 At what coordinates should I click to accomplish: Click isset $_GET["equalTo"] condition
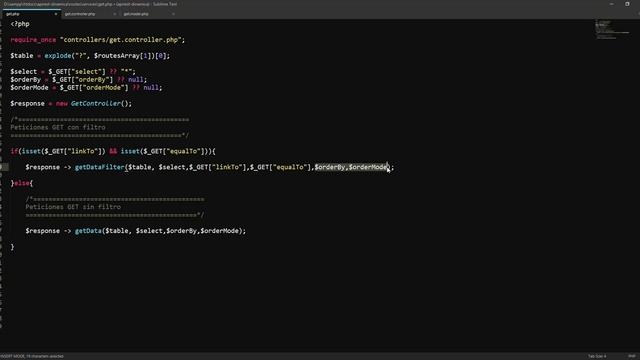click(x=166, y=151)
